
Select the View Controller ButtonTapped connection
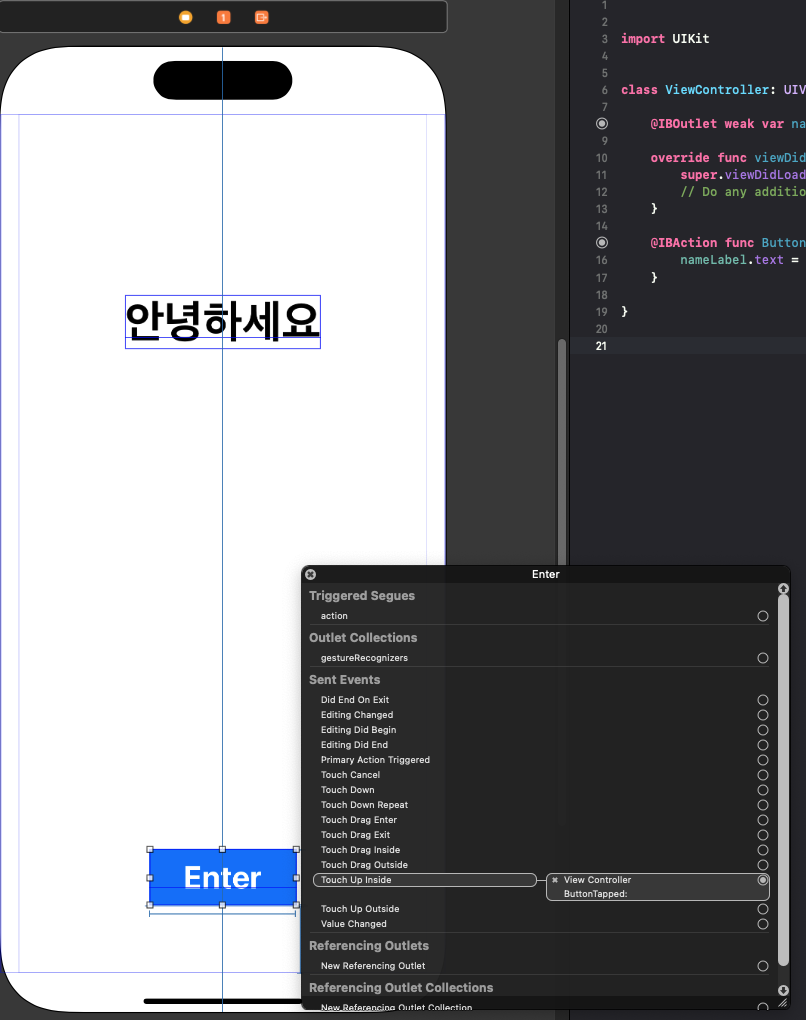(x=658, y=887)
